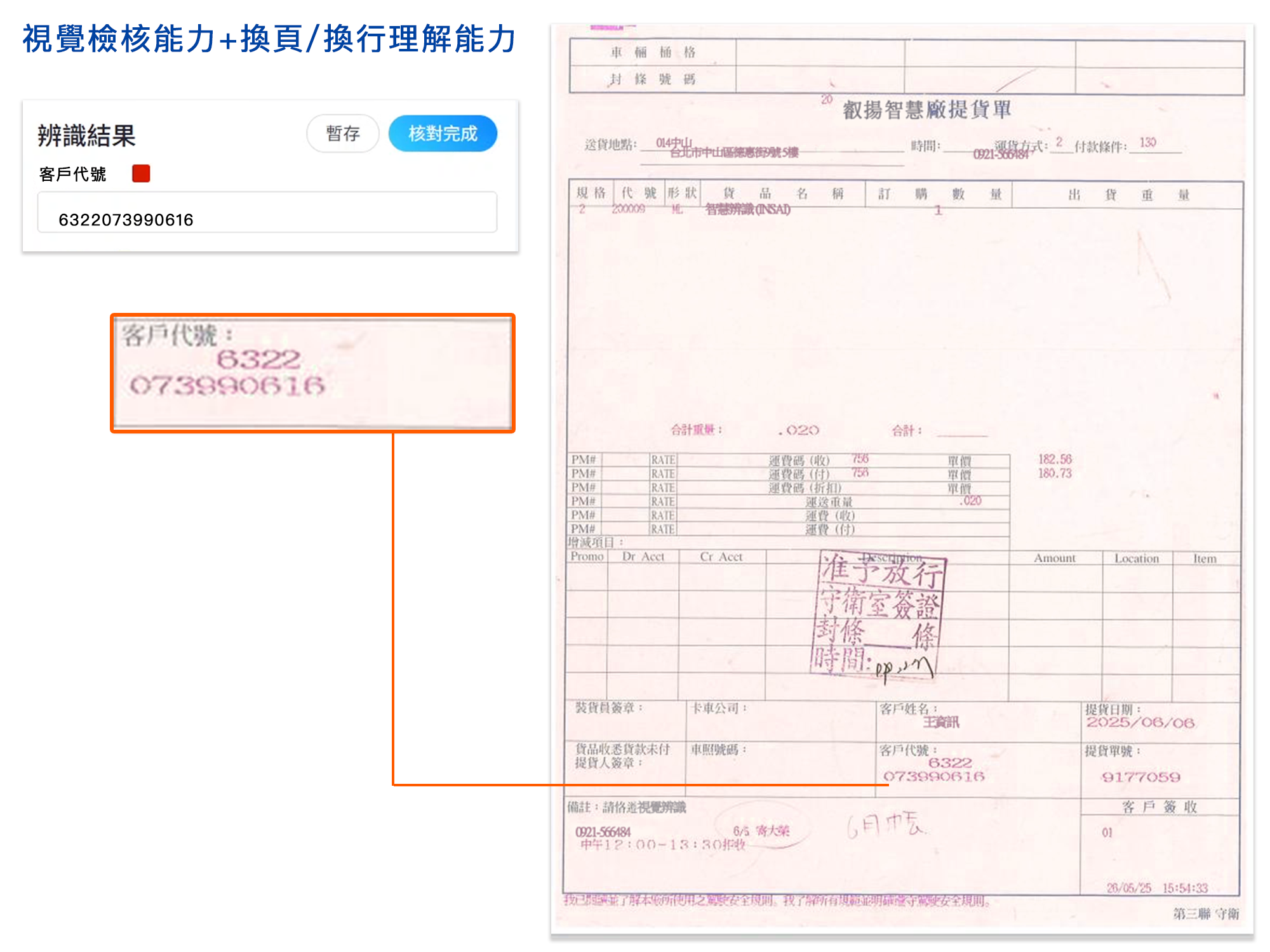Click the red square beside 客戶代號

click(x=141, y=173)
